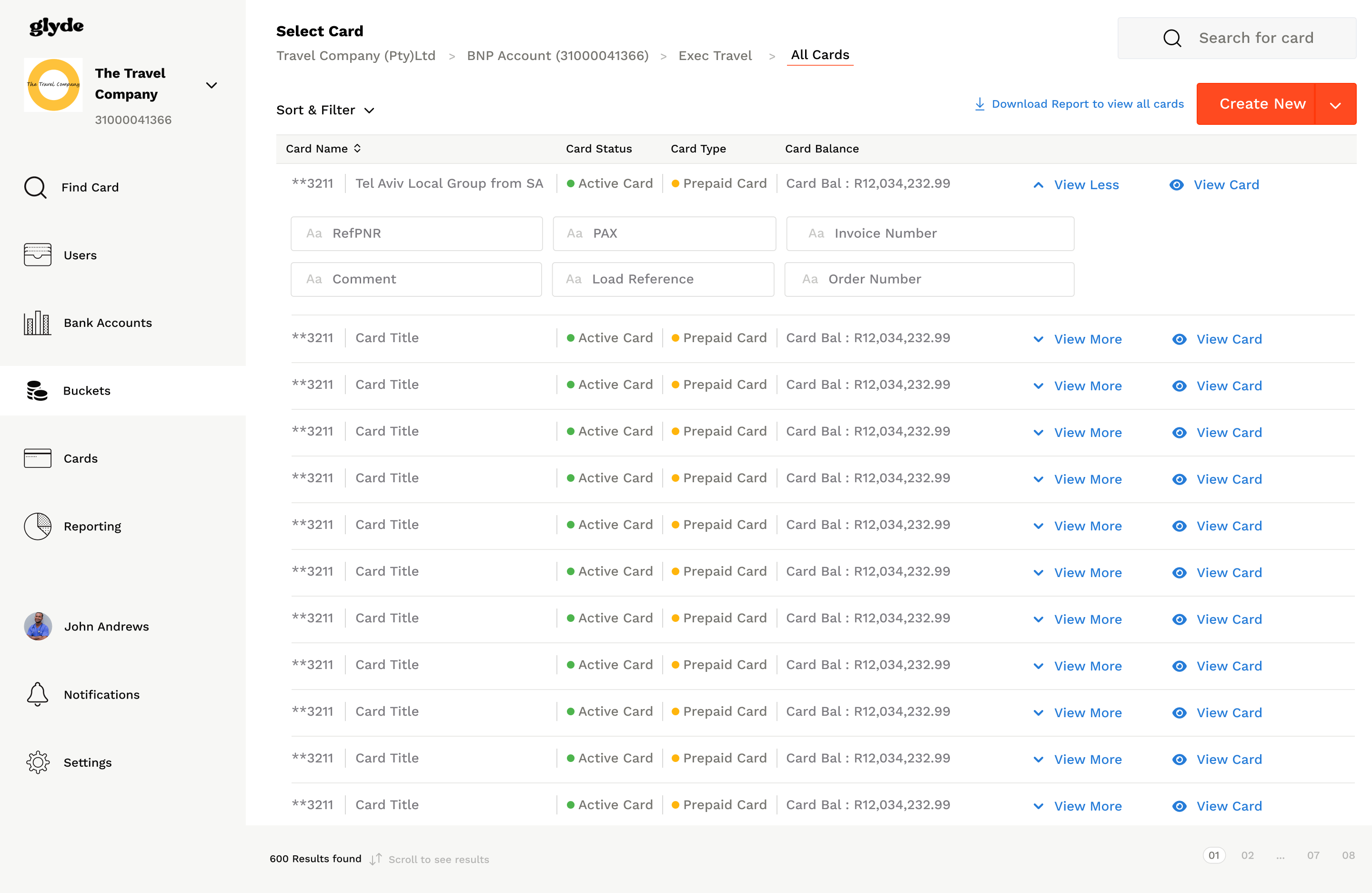1372x893 pixels.
Task: Click the download report arrow icon
Action: pos(979,104)
